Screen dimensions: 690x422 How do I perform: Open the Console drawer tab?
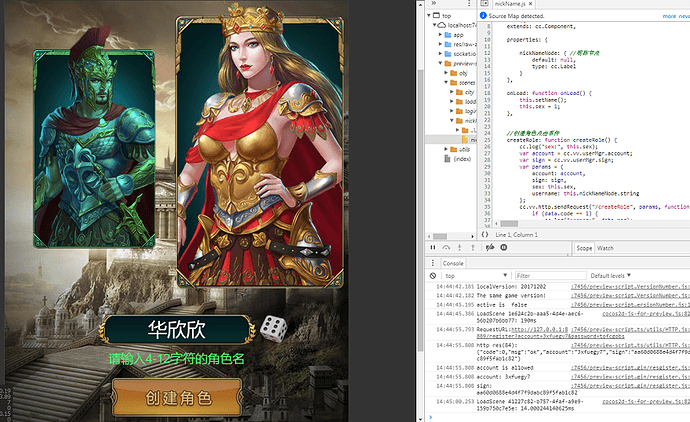point(453,263)
